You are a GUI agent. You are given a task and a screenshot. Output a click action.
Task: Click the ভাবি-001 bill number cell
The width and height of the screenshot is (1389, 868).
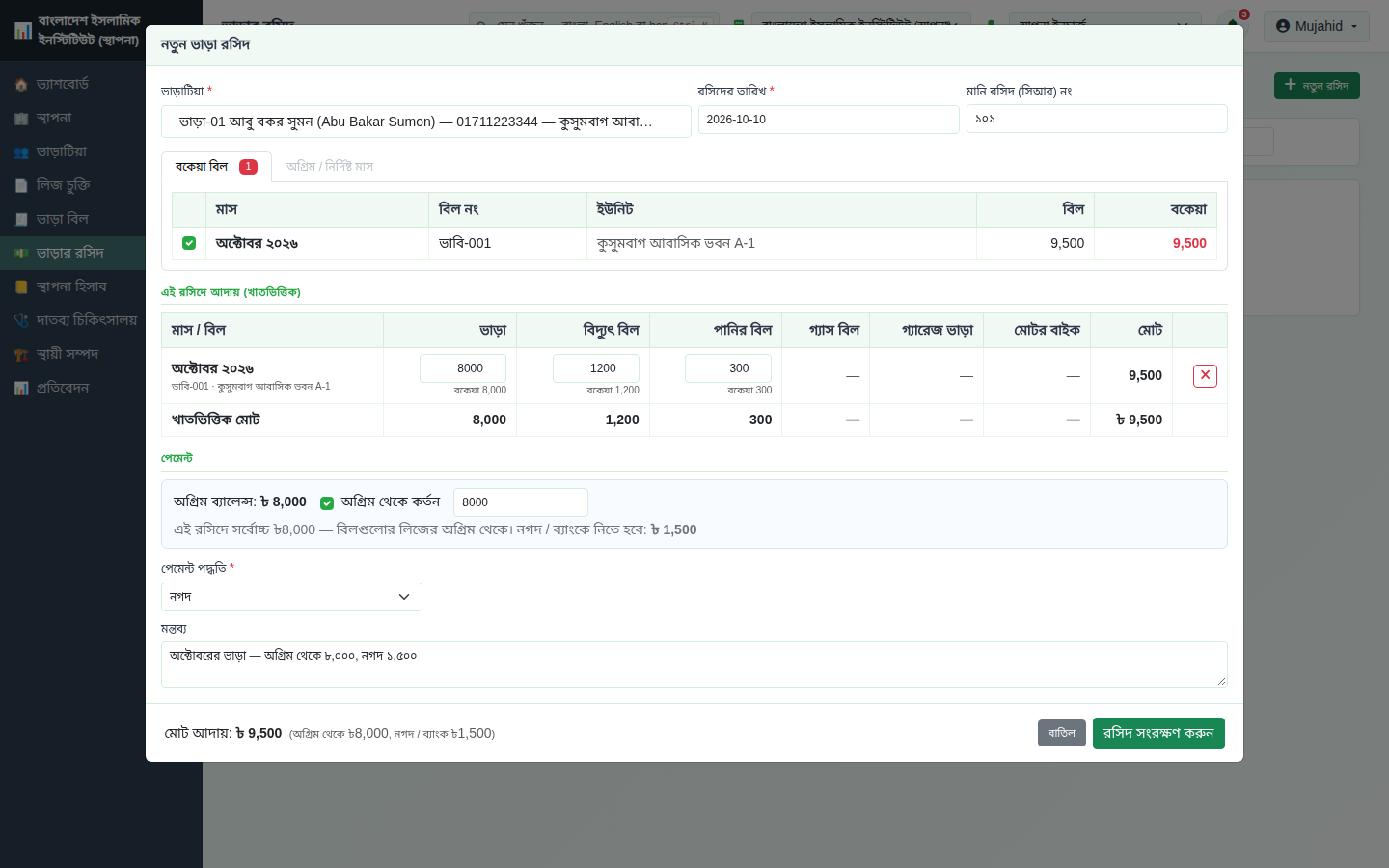(x=507, y=244)
